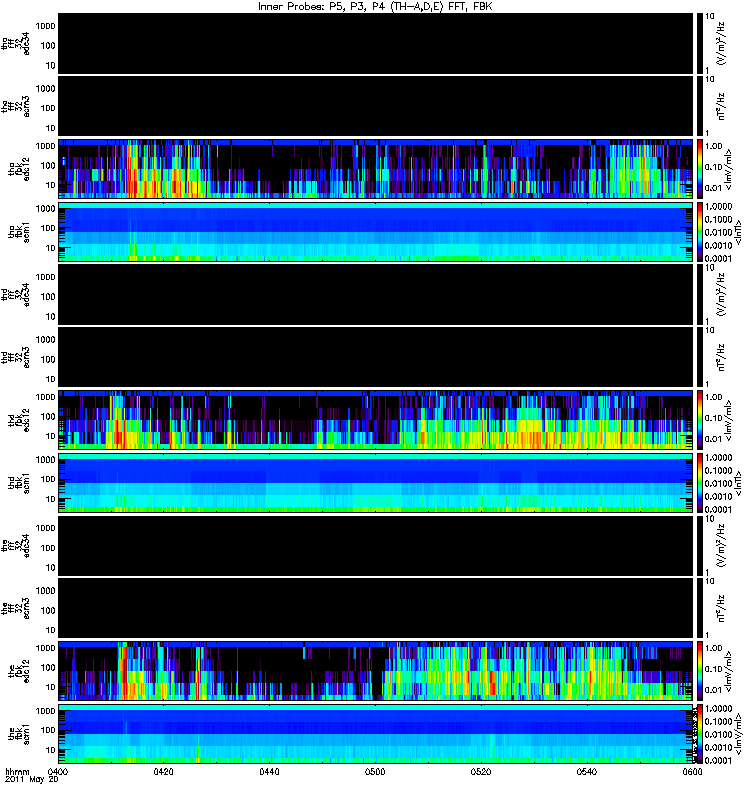
Task: Click the "the fbk scm1" panel label
Action: (19, 734)
